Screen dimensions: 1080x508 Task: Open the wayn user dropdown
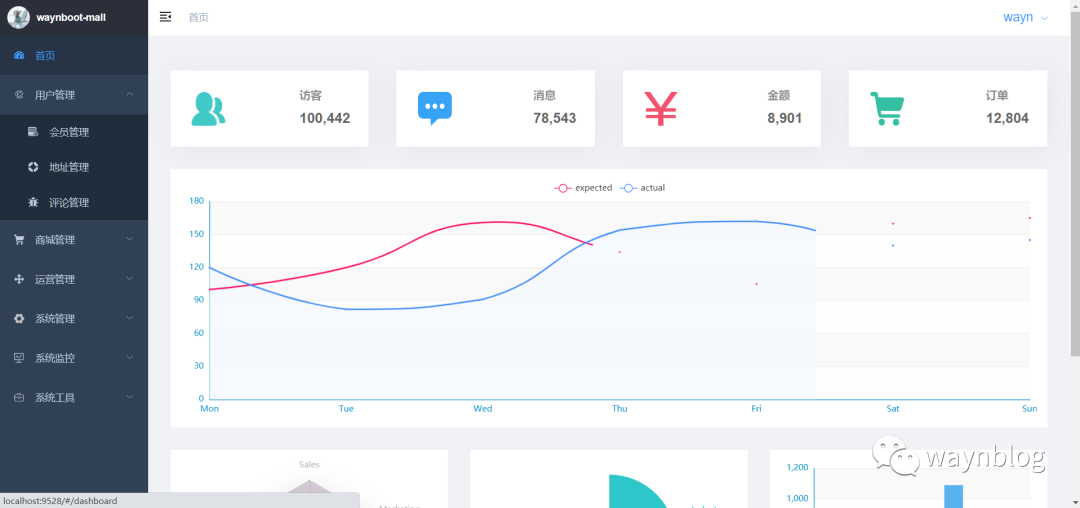1026,17
